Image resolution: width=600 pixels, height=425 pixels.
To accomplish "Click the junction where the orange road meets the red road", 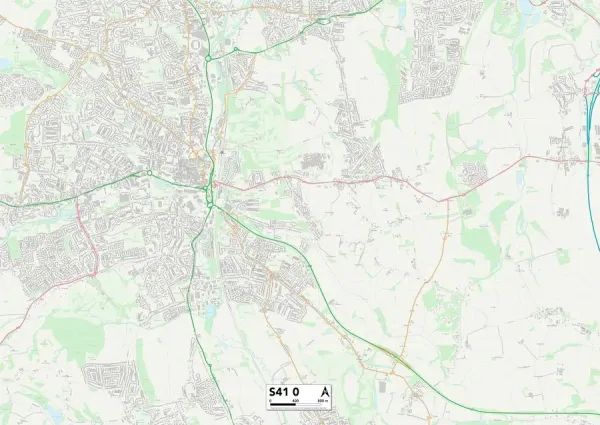I will [447, 200].
